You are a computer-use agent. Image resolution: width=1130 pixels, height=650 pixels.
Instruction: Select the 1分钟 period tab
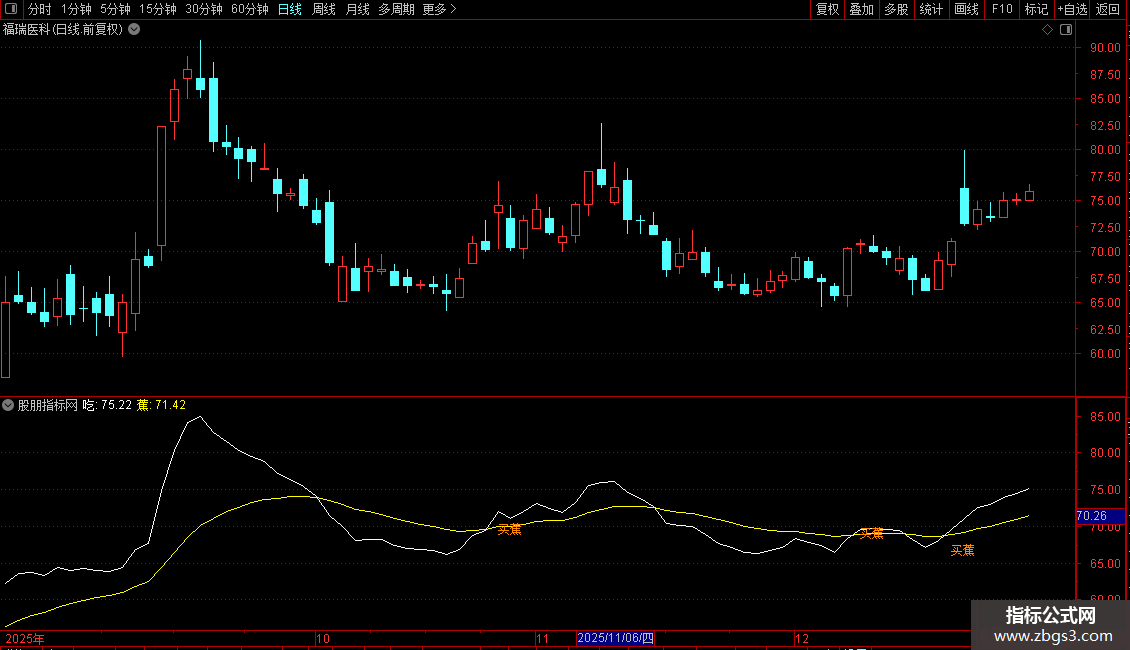[76, 9]
